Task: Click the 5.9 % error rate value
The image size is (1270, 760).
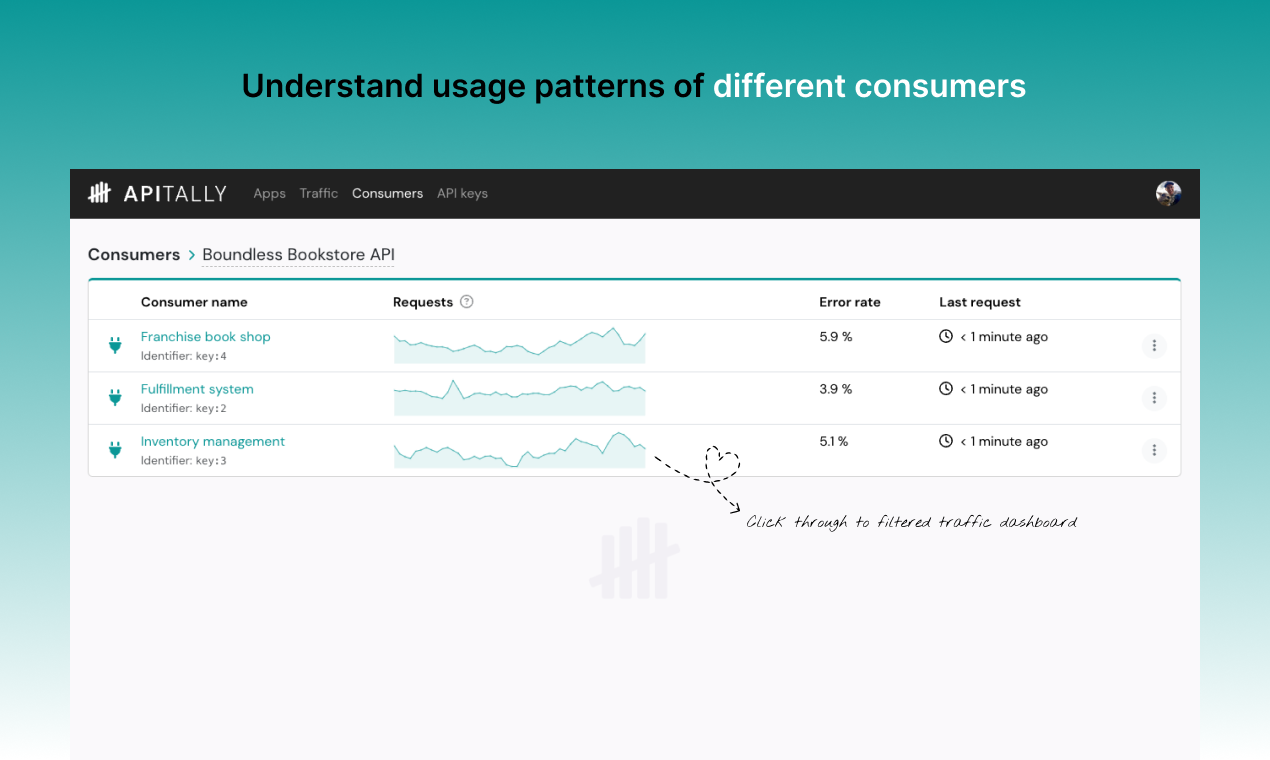Action: [836, 337]
